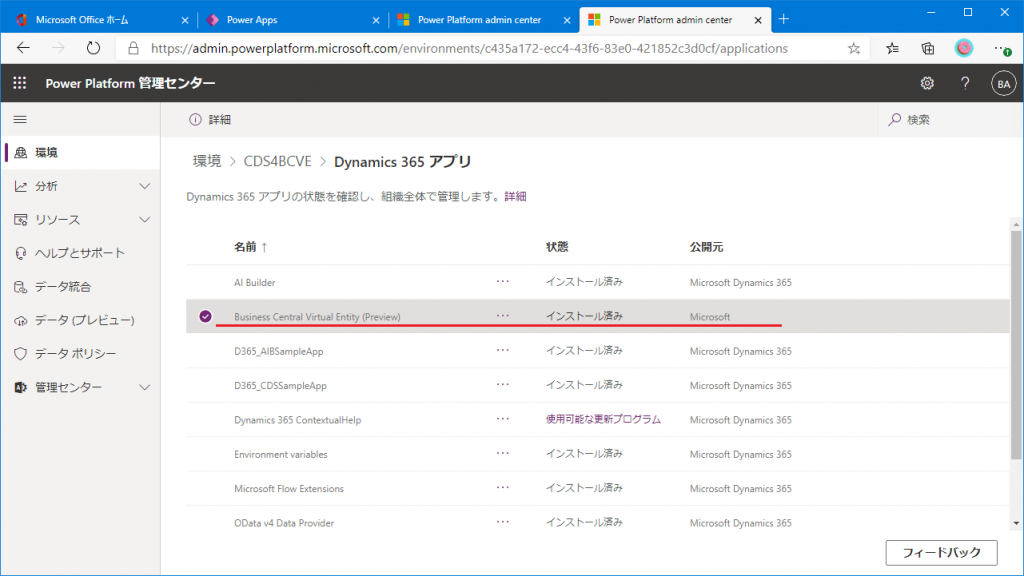1024x576 pixels.
Task: Click the 検索 search field
Action: 950,120
